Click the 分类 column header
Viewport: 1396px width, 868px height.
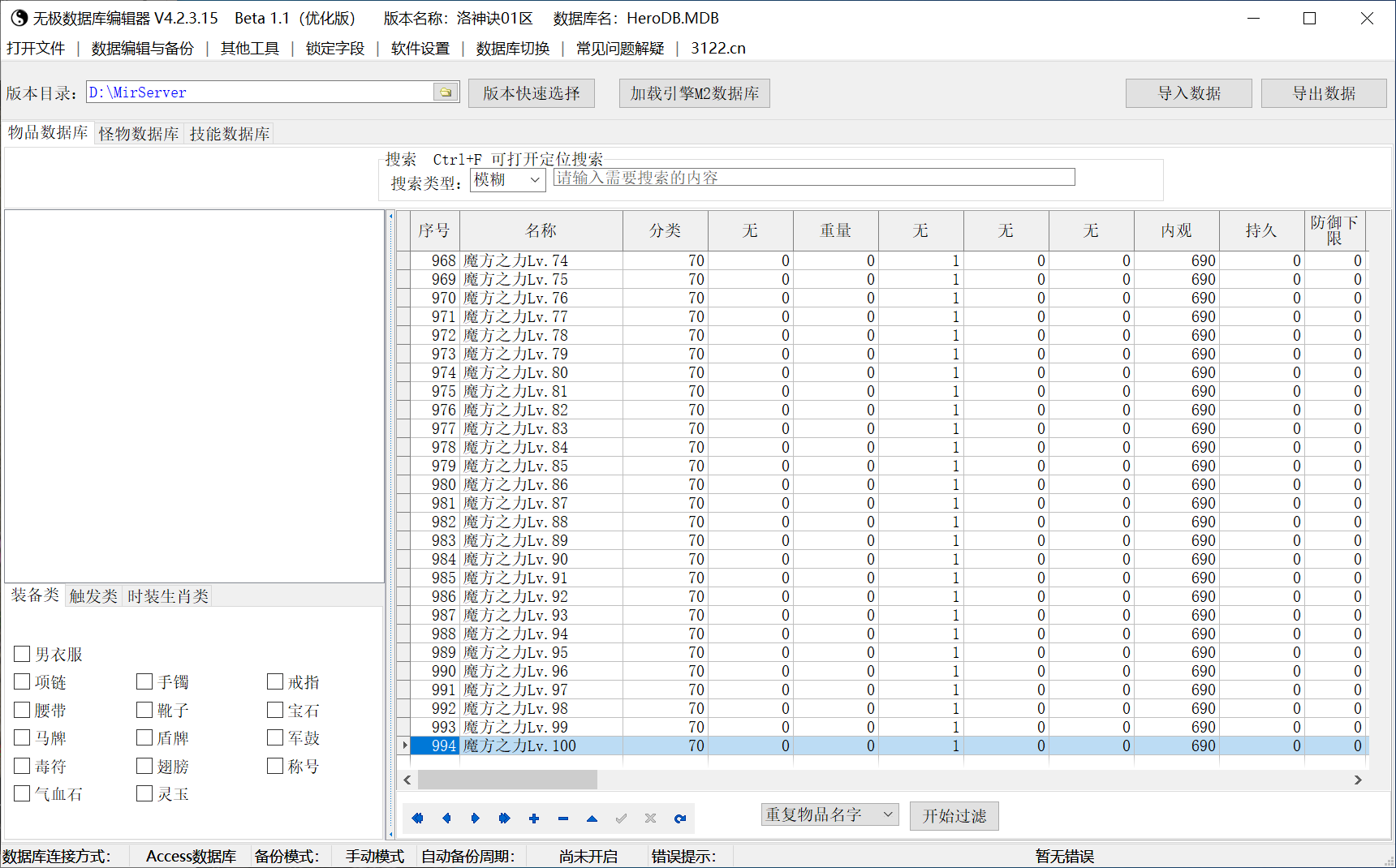[666, 230]
